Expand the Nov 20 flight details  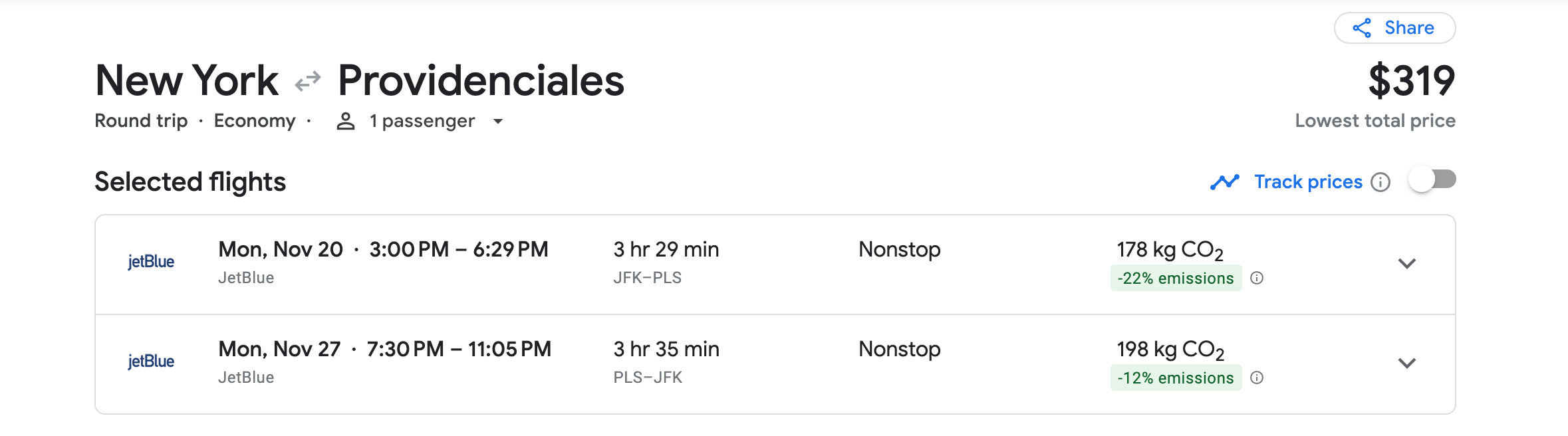tap(1406, 263)
